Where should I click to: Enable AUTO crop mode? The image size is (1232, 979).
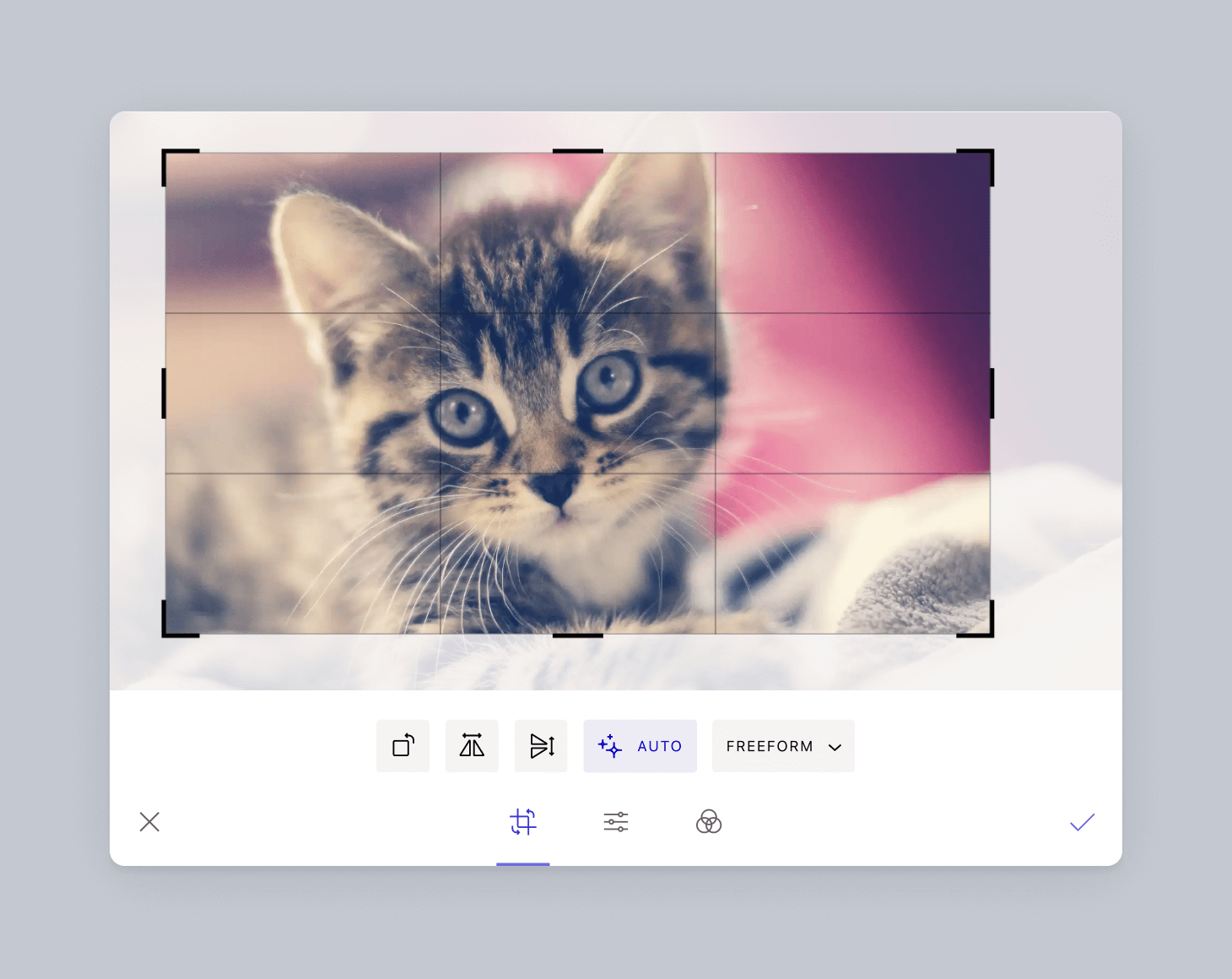640,746
